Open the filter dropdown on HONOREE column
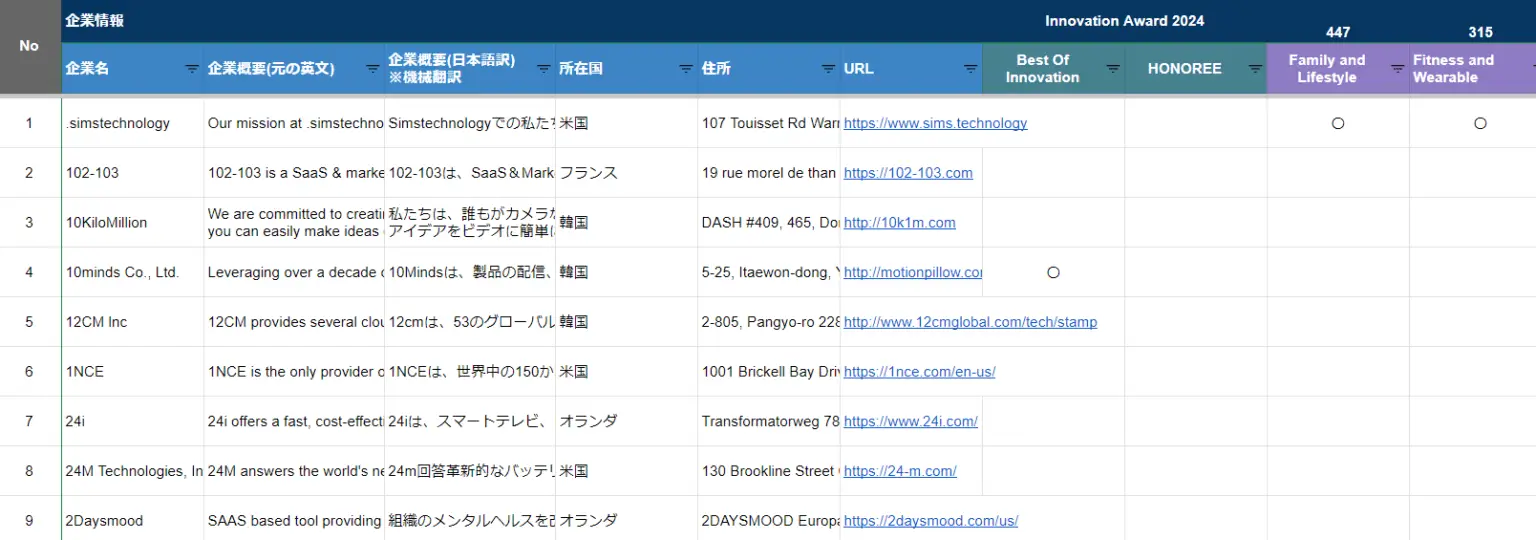This screenshot has width=1536, height=540. coord(1255,69)
